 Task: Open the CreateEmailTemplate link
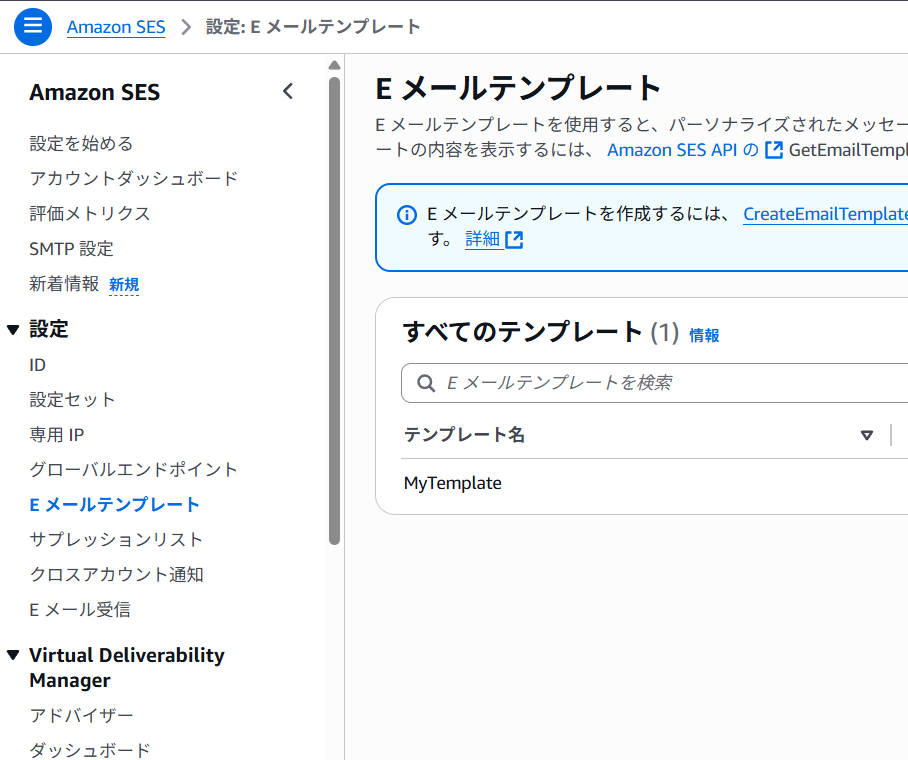(x=825, y=214)
